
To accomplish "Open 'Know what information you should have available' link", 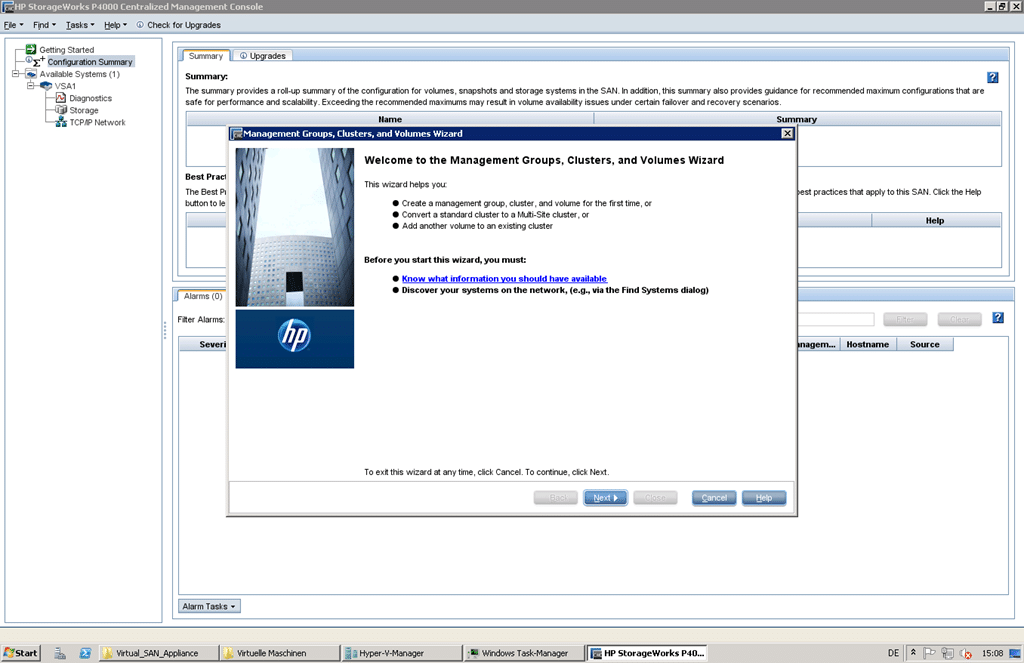I will [x=504, y=279].
